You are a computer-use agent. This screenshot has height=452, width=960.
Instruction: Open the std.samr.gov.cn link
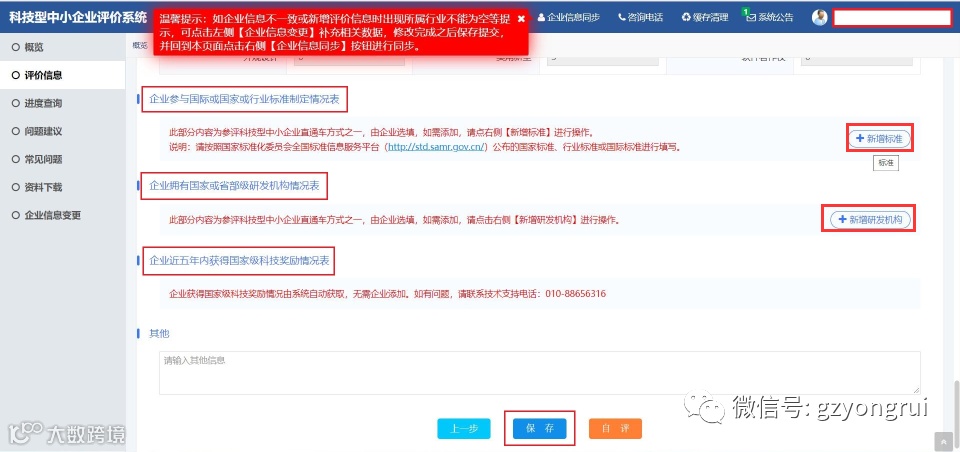click(437, 147)
